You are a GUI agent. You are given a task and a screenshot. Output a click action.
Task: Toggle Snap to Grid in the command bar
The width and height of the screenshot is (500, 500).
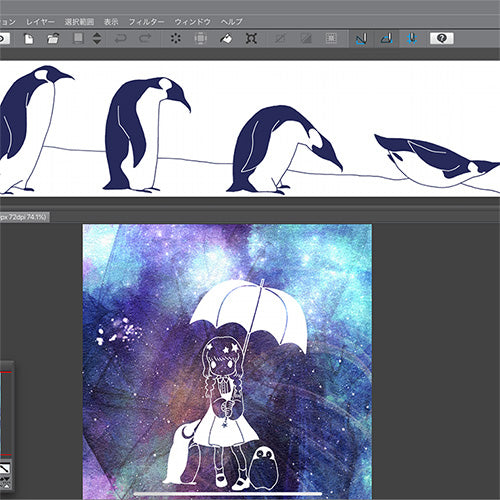tap(412, 39)
